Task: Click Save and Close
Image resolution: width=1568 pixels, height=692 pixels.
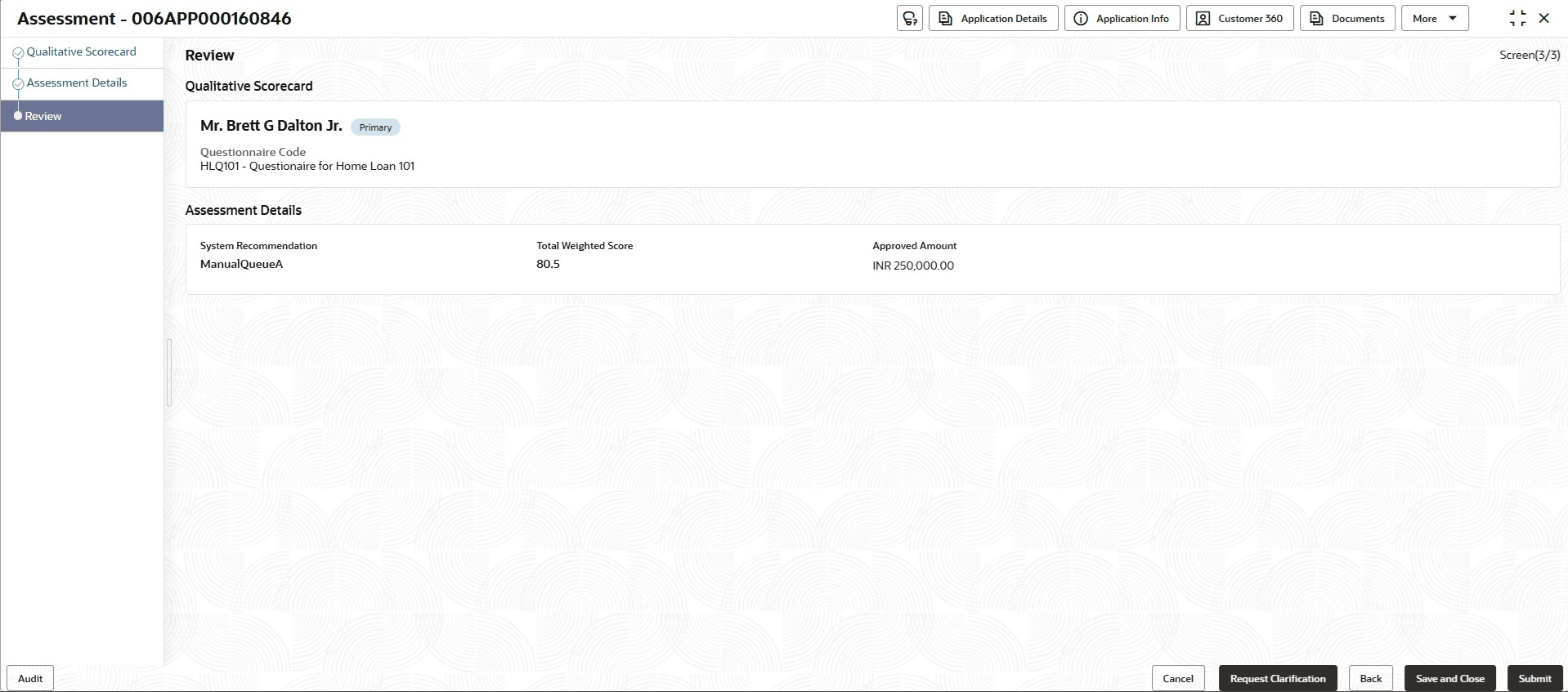Action: click(1450, 678)
